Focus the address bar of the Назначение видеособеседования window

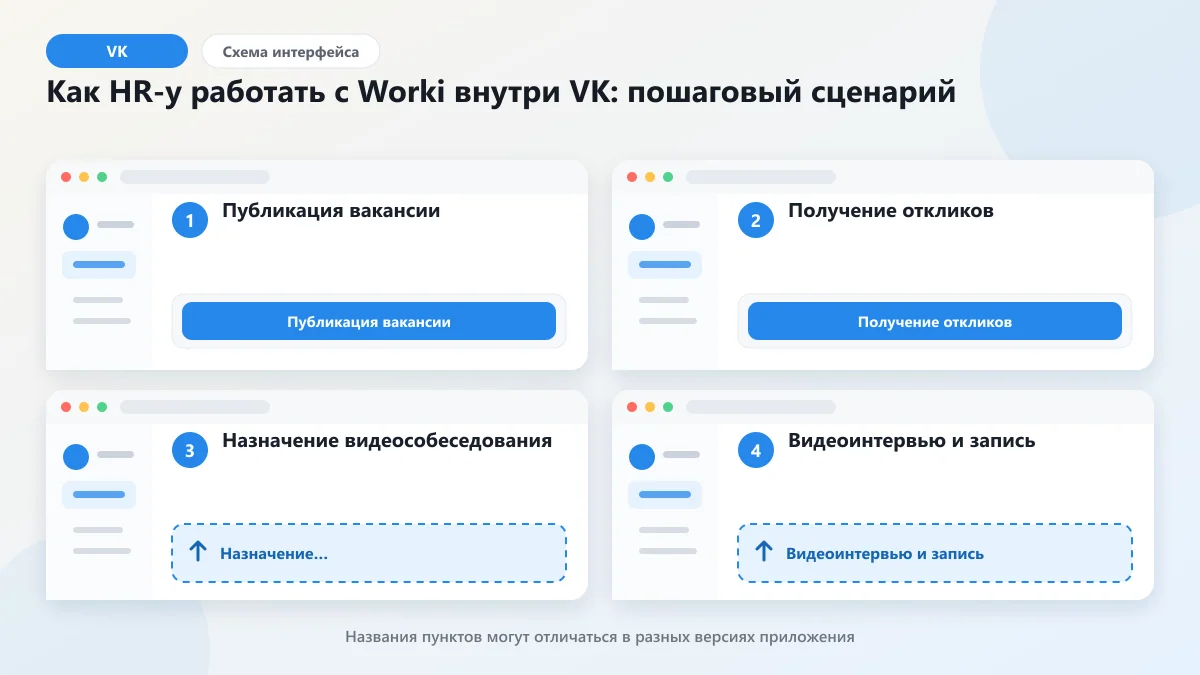[195, 407]
